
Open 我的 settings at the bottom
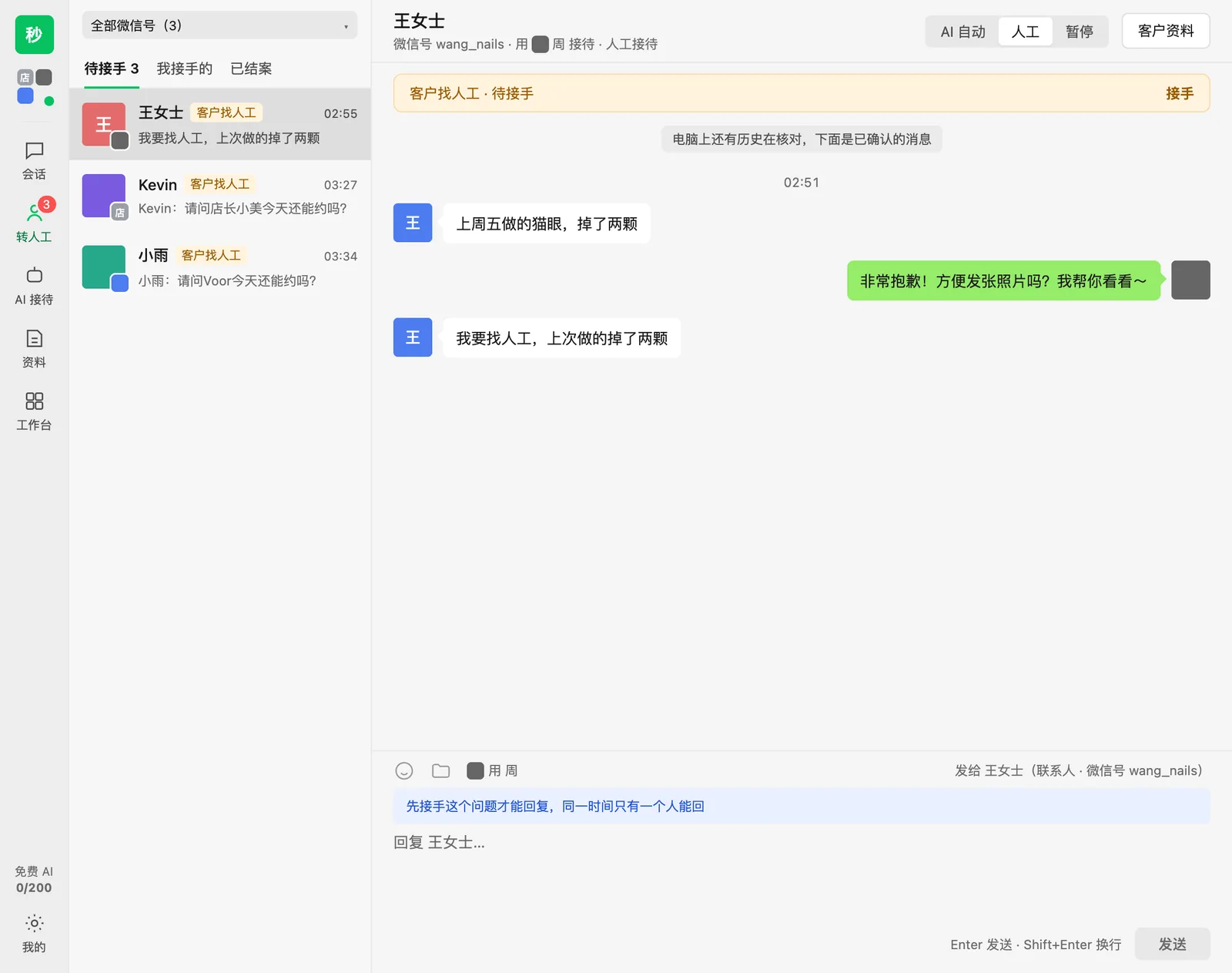click(34, 934)
